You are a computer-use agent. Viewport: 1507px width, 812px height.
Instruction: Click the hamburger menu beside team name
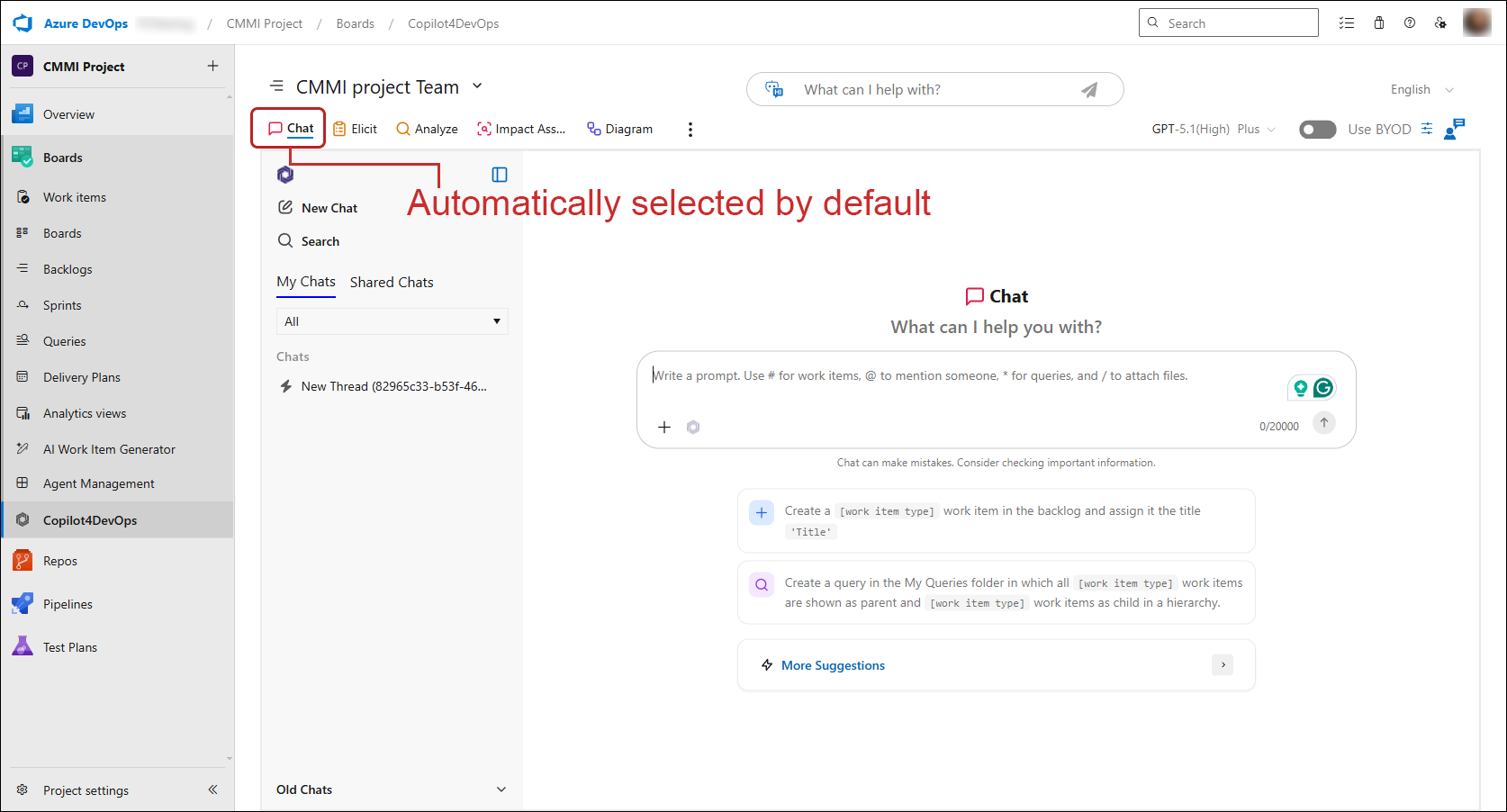pyautogui.click(x=277, y=86)
